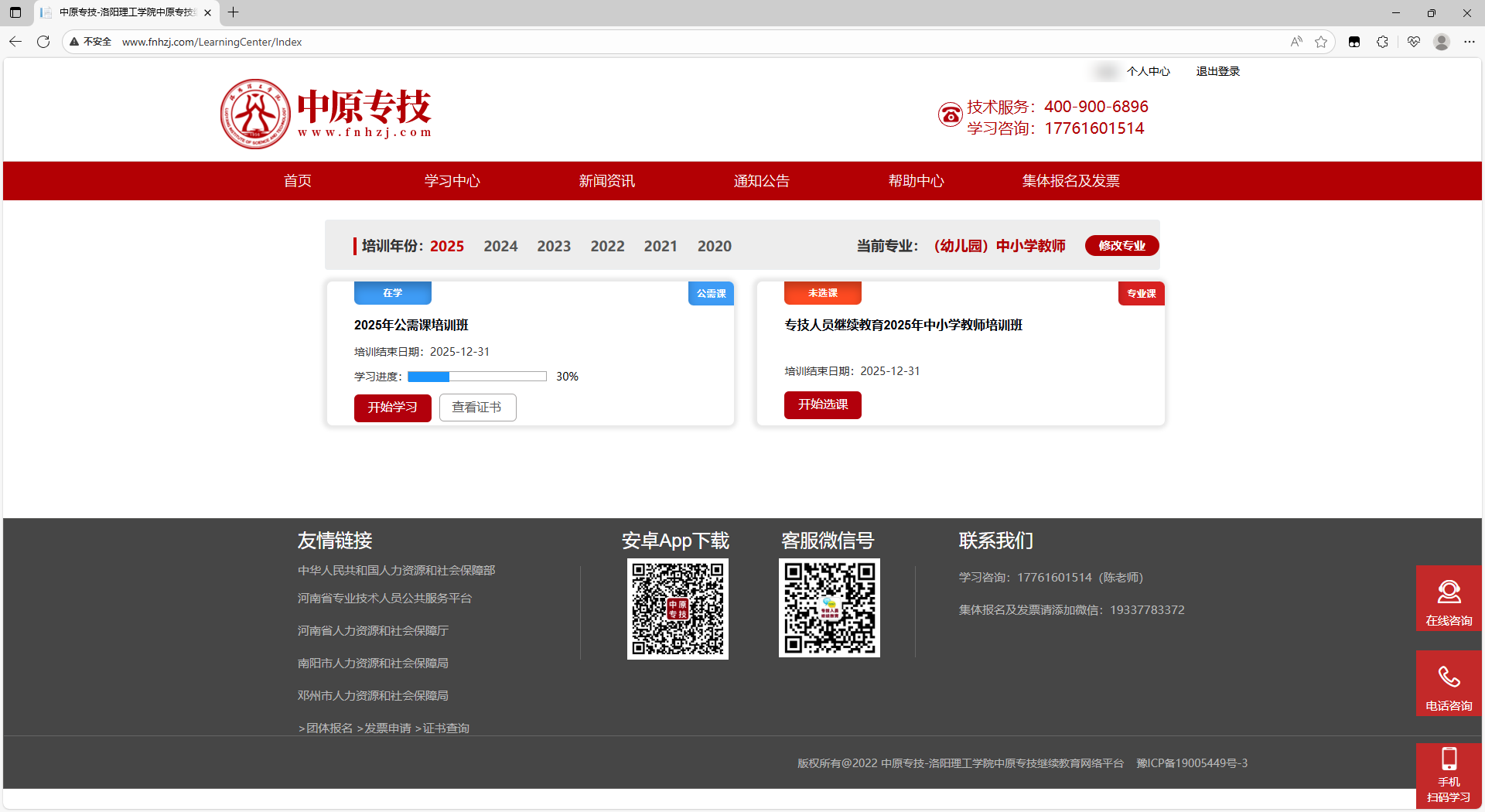The width and height of the screenshot is (1485, 812).
Task: Open 南阳市人力资源和社会保障局 link
Action: click(x=373, y=663)
